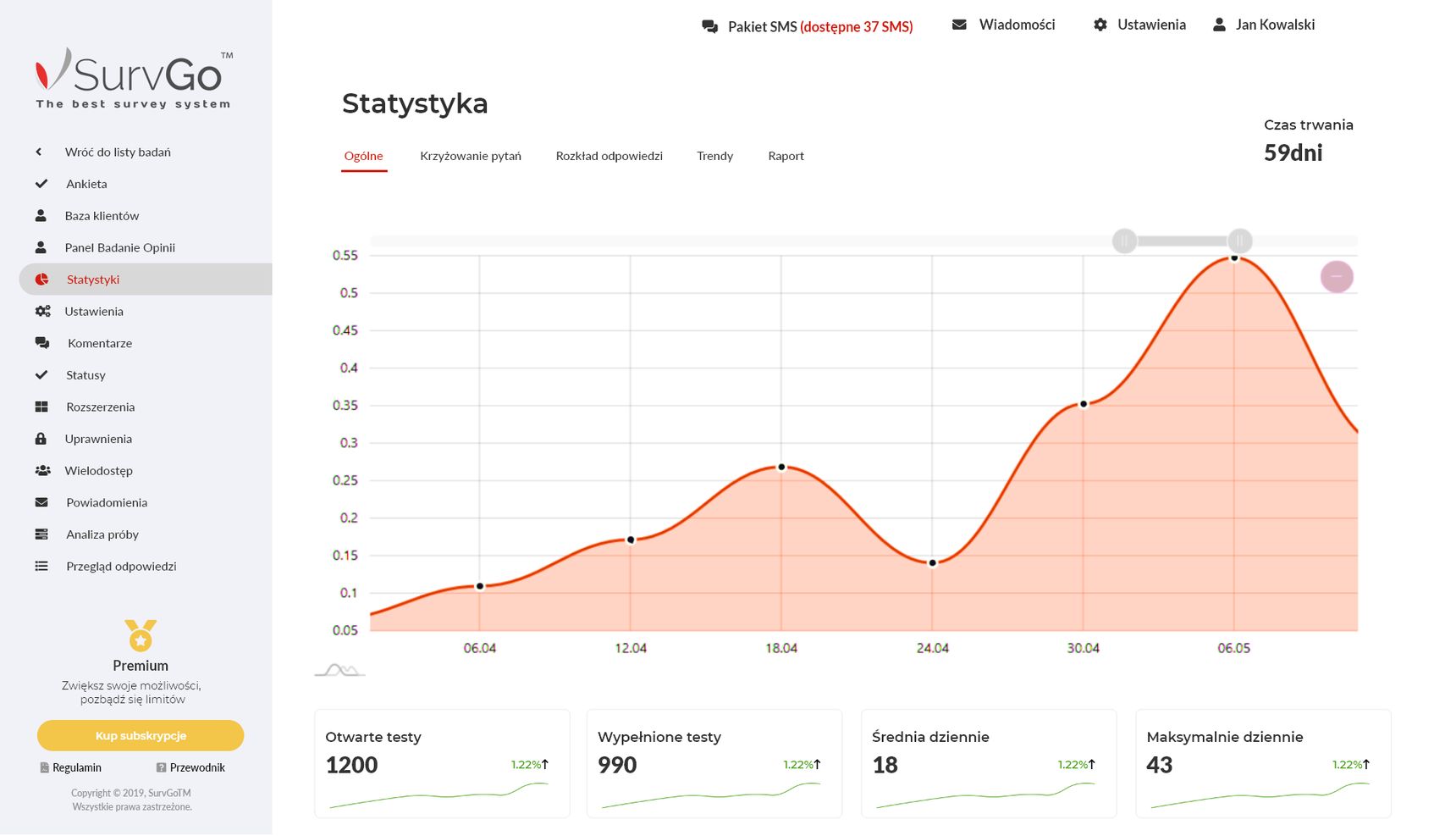Open Powiadomienia envelope icon in sidebar
The height and width of the screenshot is (836, 1456).
[41, 502]
